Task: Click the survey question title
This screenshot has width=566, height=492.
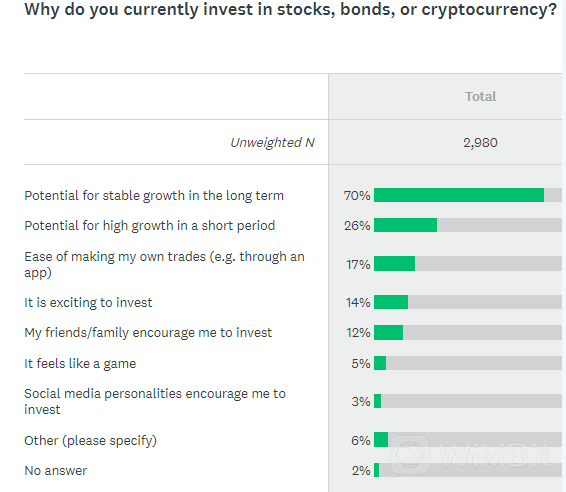Action: click(291, 10)
